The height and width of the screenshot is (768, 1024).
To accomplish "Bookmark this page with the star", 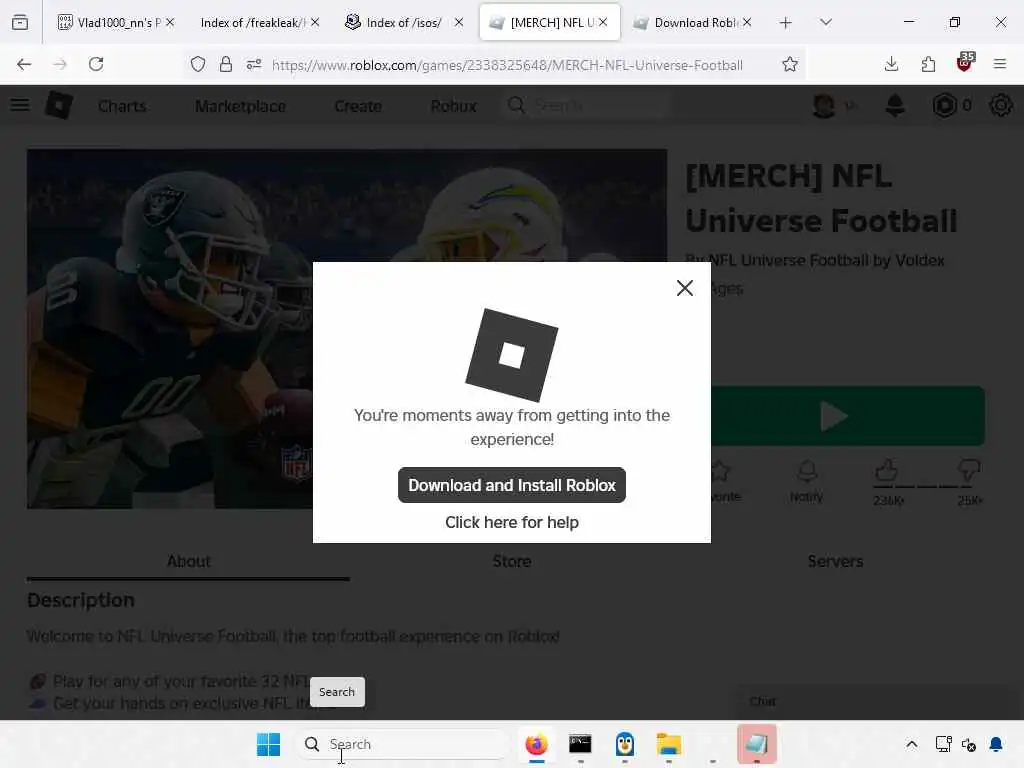I will [x=790, y=64].
